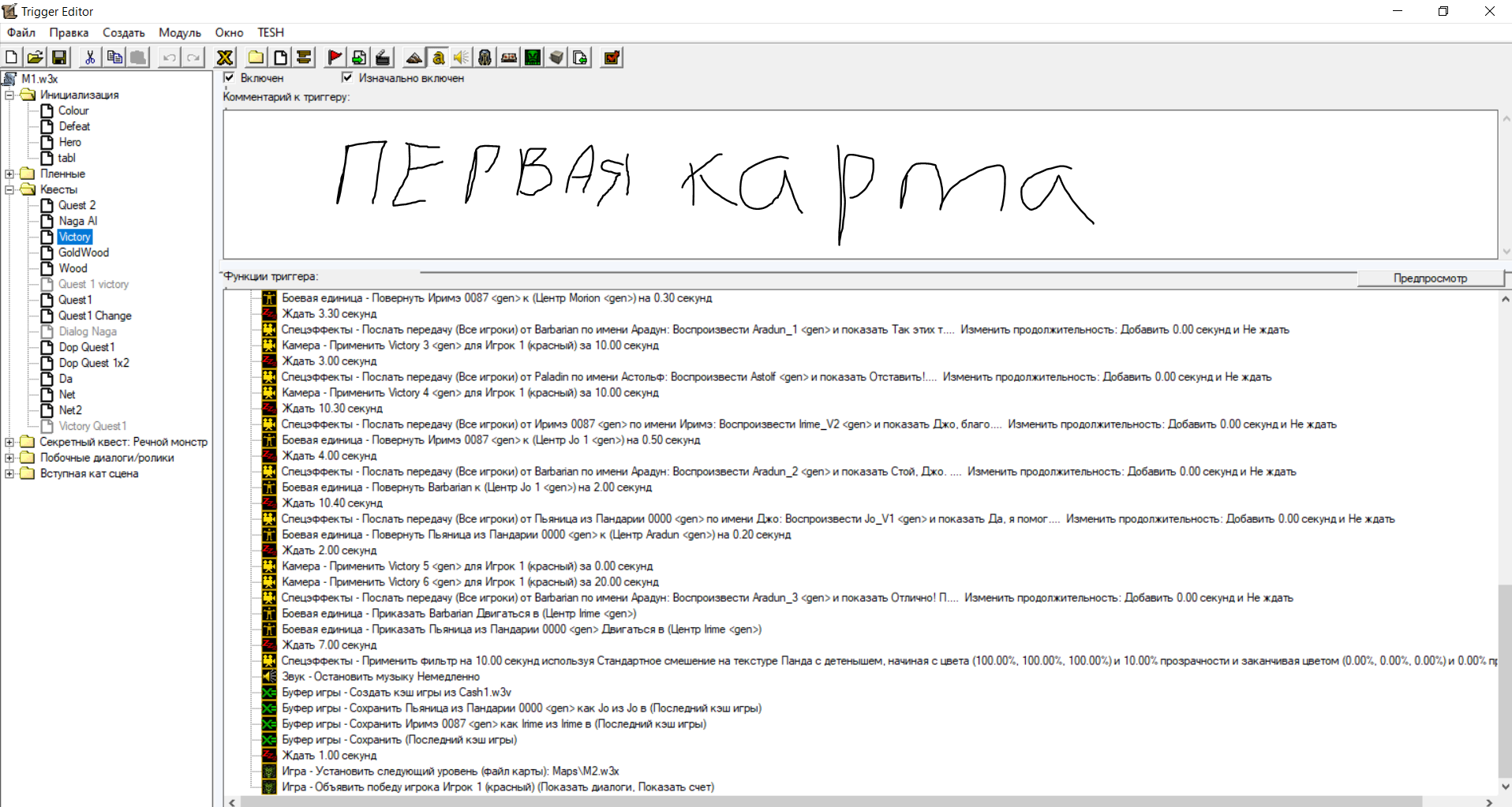This screenshot has width=1512, height=807.
Task: Add a new trigger comment from the toolbar
Action: click(304, 58)
